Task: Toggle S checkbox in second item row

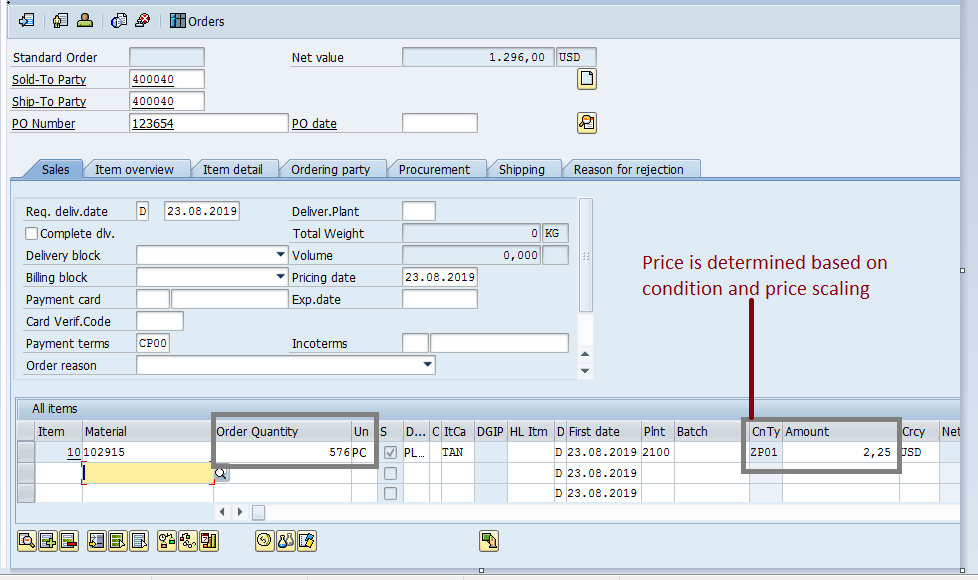Action: [390, 473]
